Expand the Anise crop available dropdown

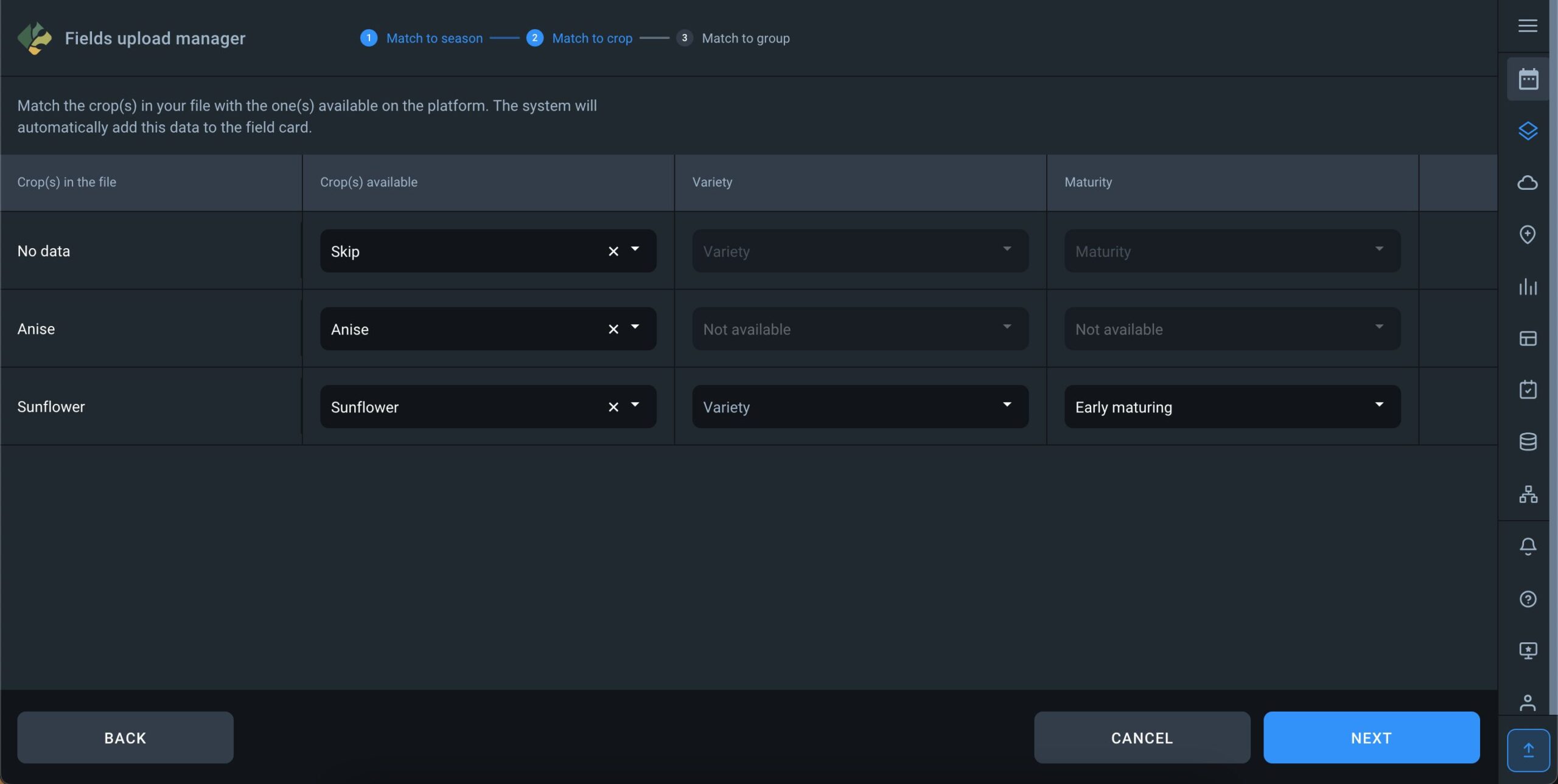click(x=635, y=327)
